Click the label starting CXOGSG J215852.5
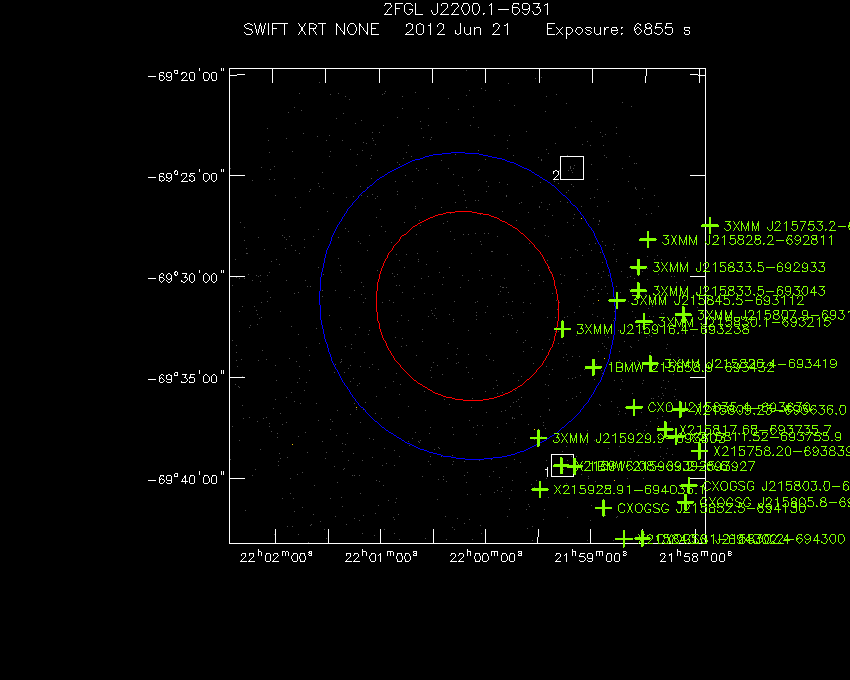850x680 pixels. coord(712,509)
